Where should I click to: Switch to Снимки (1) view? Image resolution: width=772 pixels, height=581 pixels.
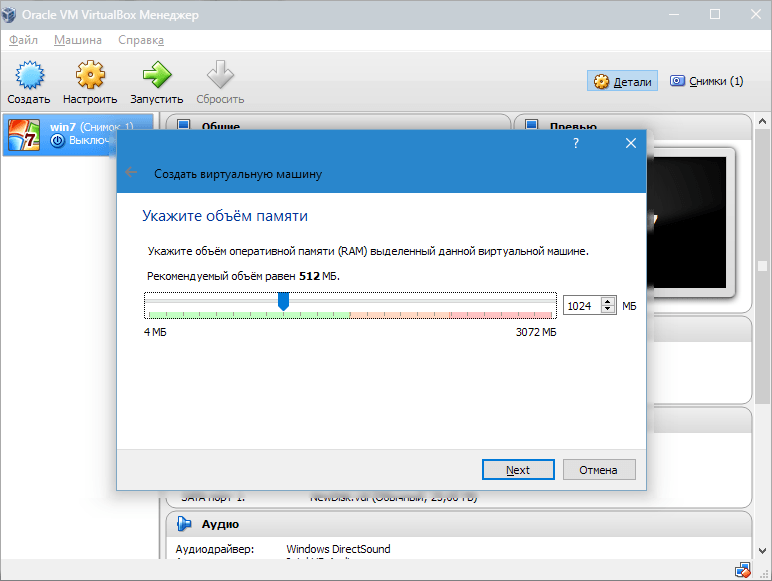click(x=706, y=82)
